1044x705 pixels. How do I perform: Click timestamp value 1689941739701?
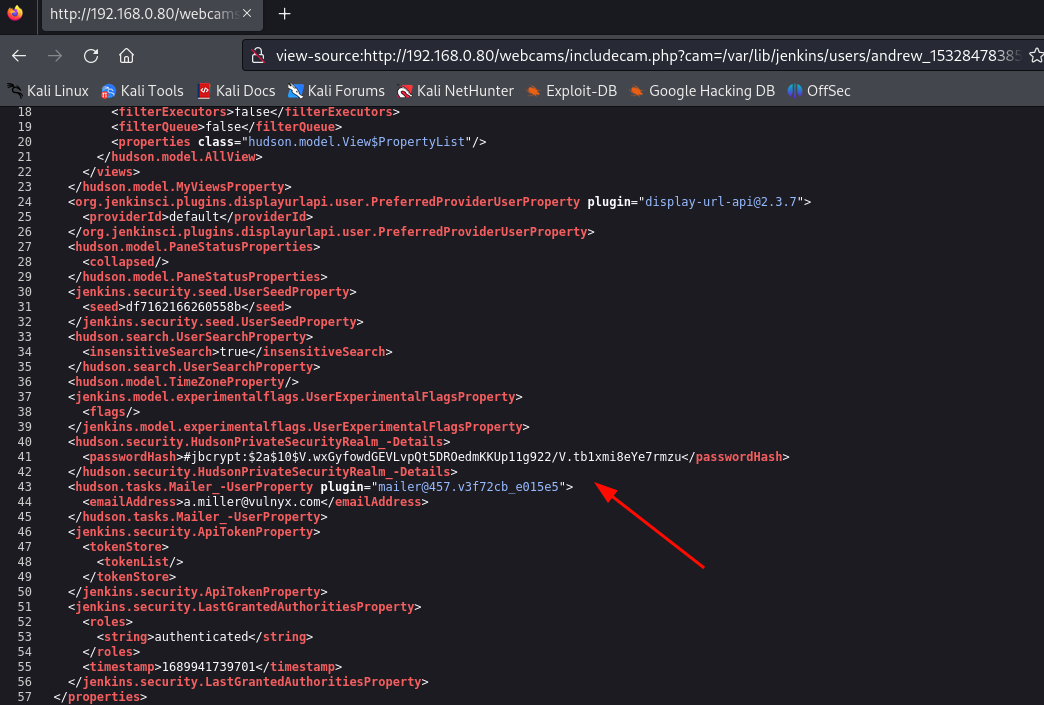pyautogui.click(x=209, y=666)
